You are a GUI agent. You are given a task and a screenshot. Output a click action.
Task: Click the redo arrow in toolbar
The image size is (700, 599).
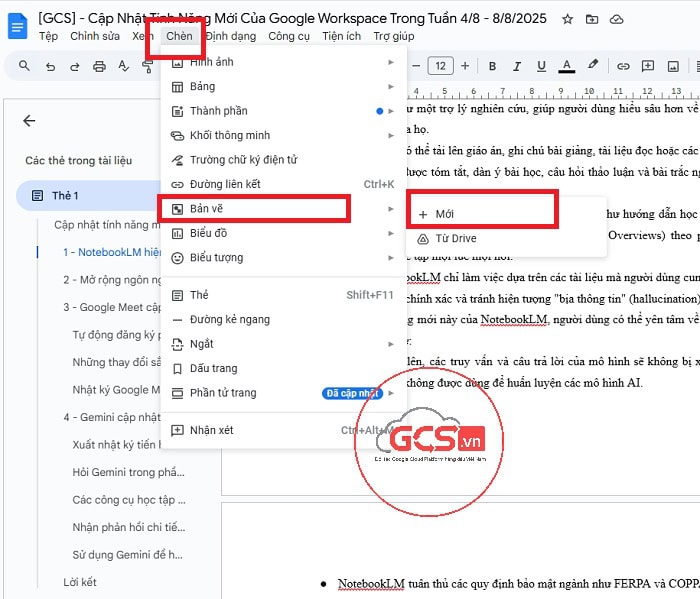[x=75, y=67]
